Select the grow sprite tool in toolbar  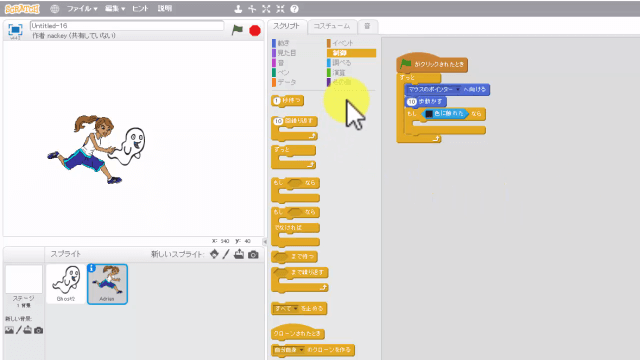pyautogui.click(x=266, y=9)
